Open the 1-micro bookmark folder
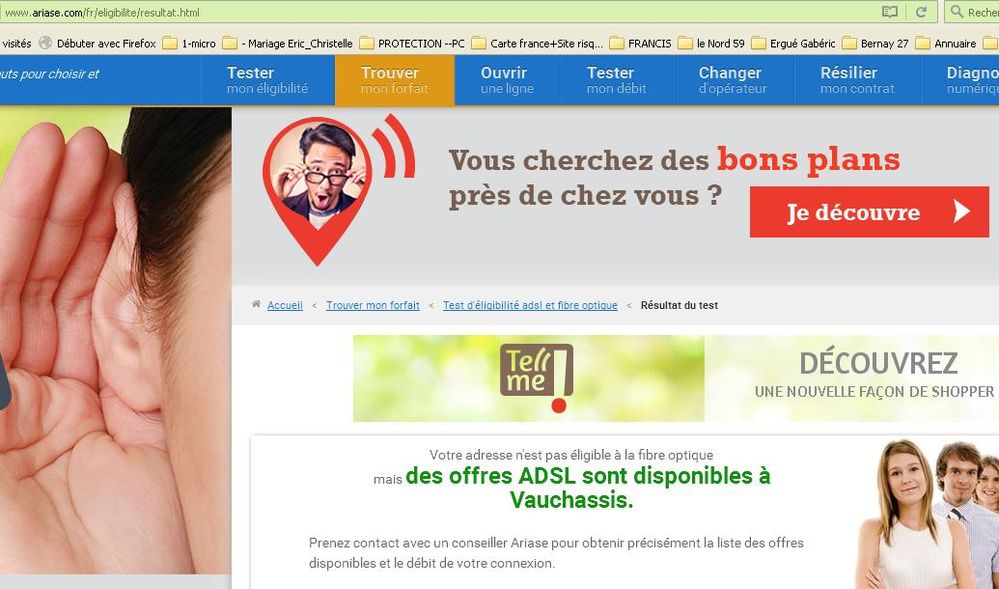 [x=189, y=43]
